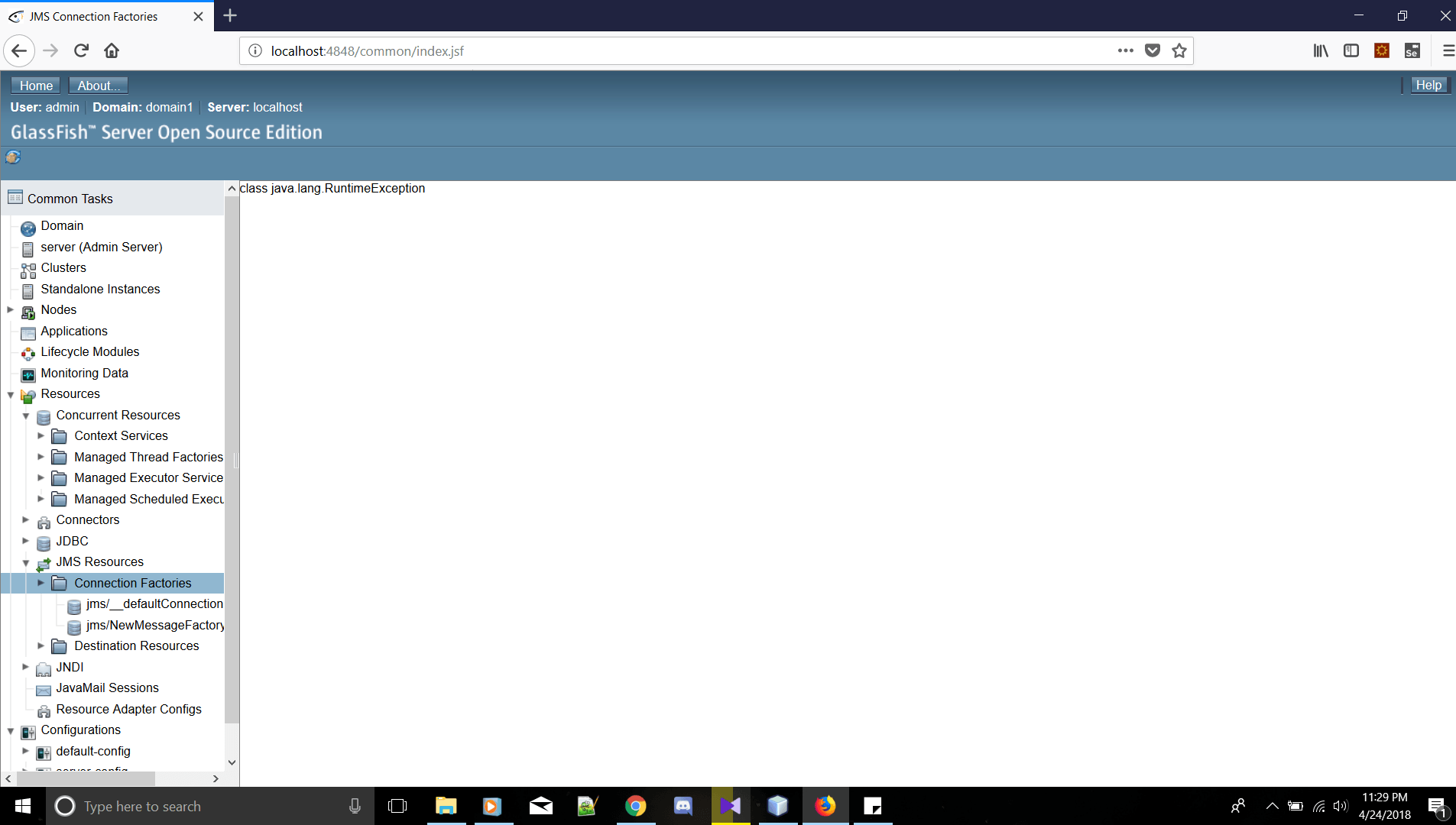
Task: Click the tree panel vertical scrollbar
Action: pos(232,458)
